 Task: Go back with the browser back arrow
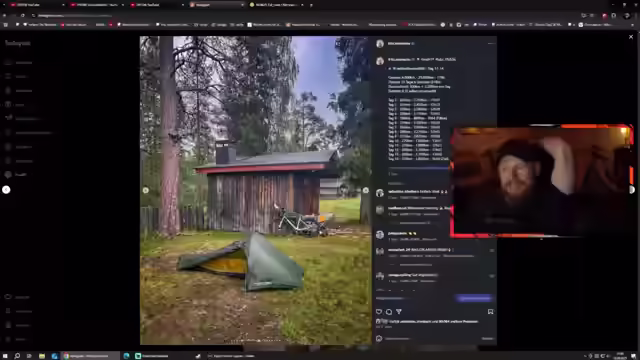(x=4, y=16)
